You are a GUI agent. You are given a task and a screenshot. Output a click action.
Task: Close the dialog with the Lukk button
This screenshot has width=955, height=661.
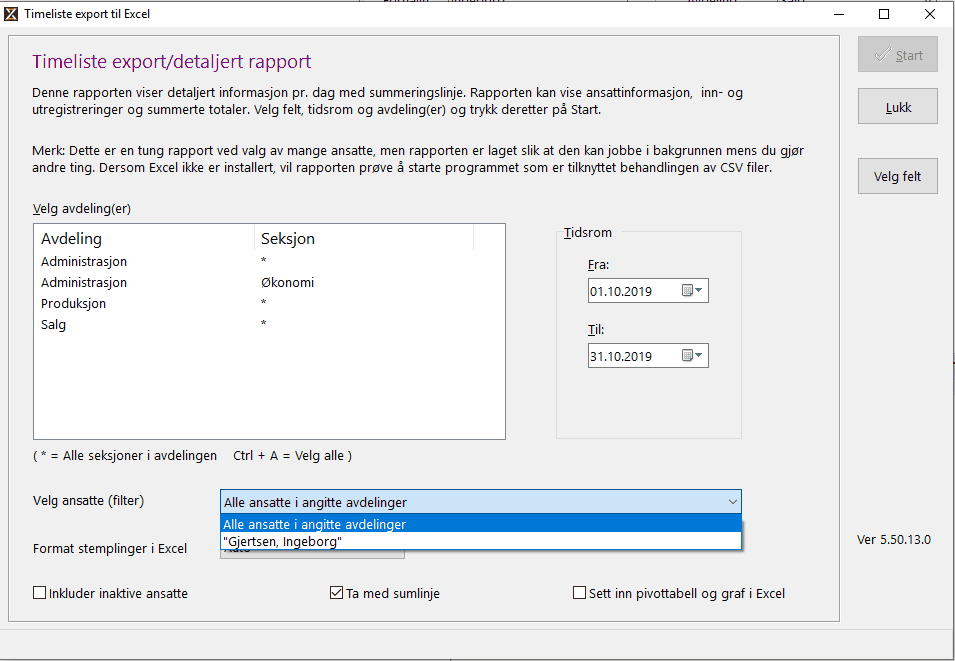(x=896, y=106)
